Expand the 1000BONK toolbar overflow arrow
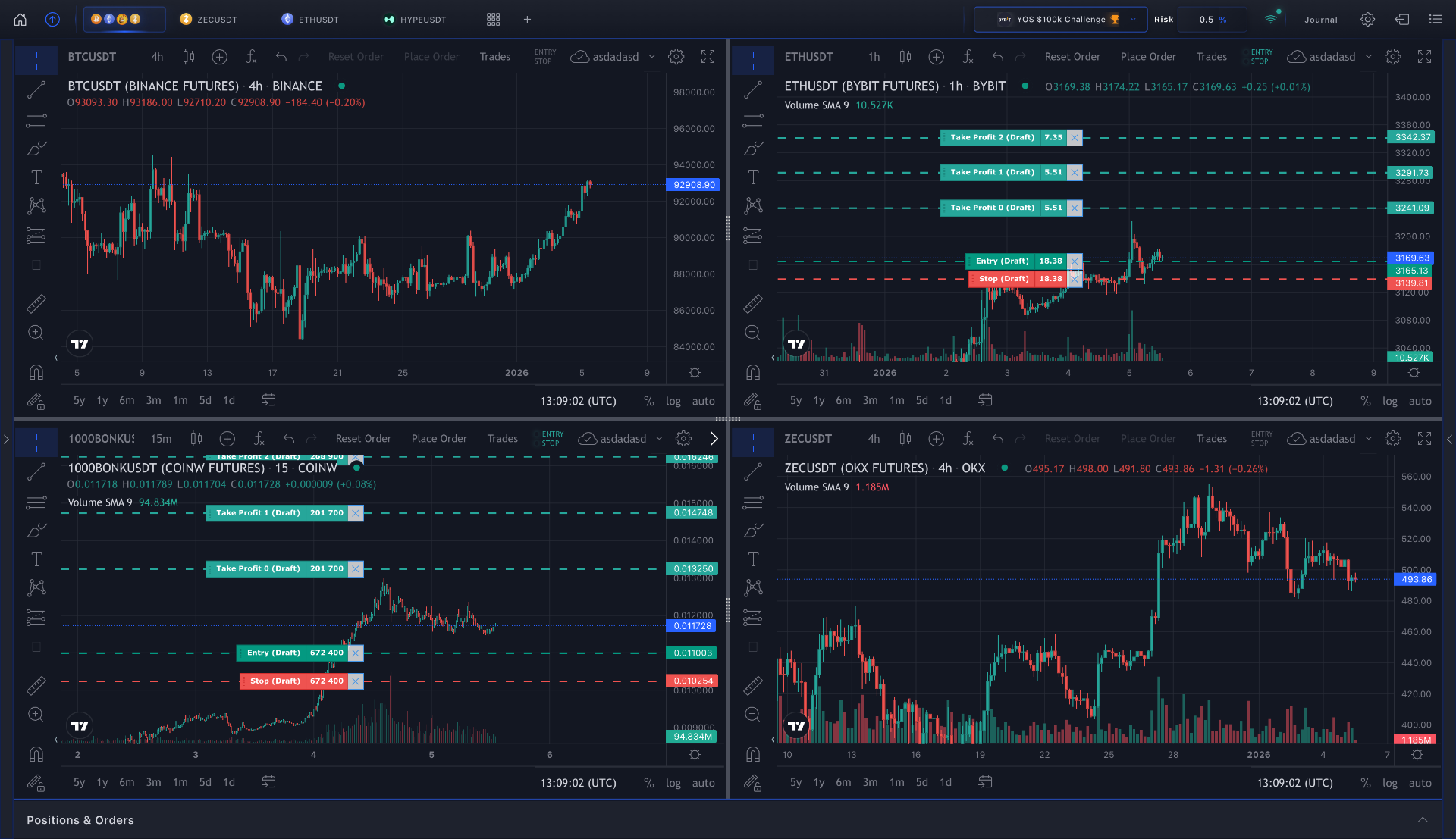The height and width of the screenshot is (839, 1456). [714, 439]
